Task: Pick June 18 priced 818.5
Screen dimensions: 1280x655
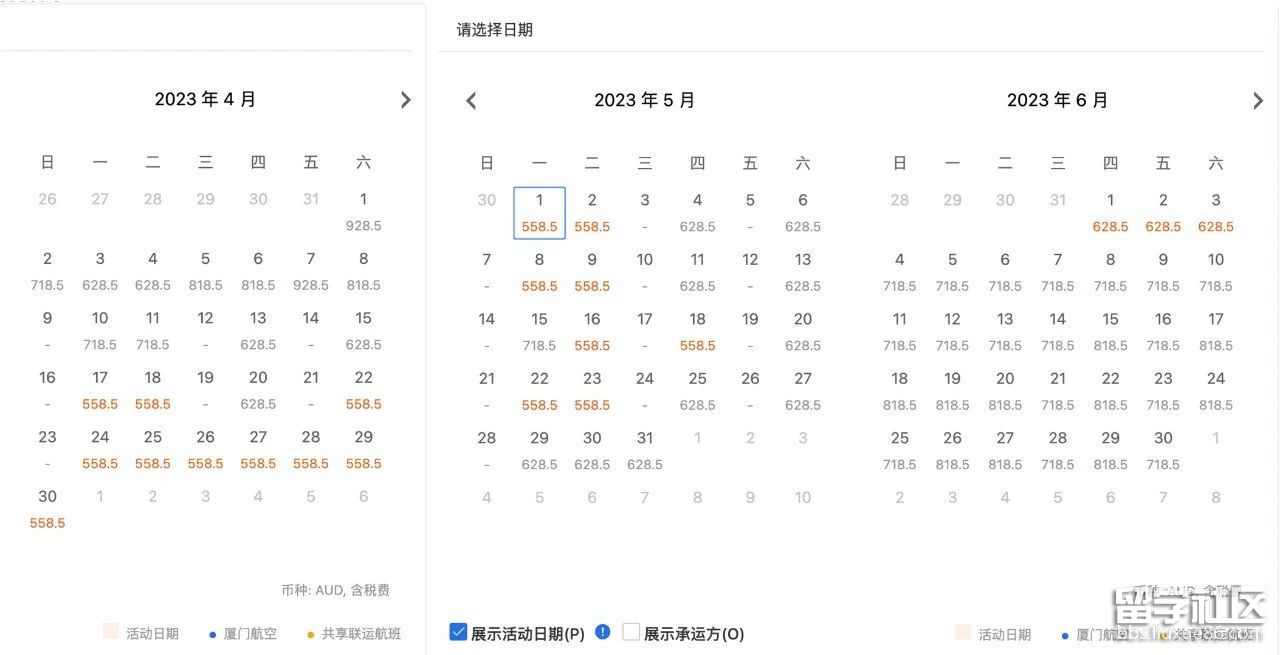Action: coord(900,391)
